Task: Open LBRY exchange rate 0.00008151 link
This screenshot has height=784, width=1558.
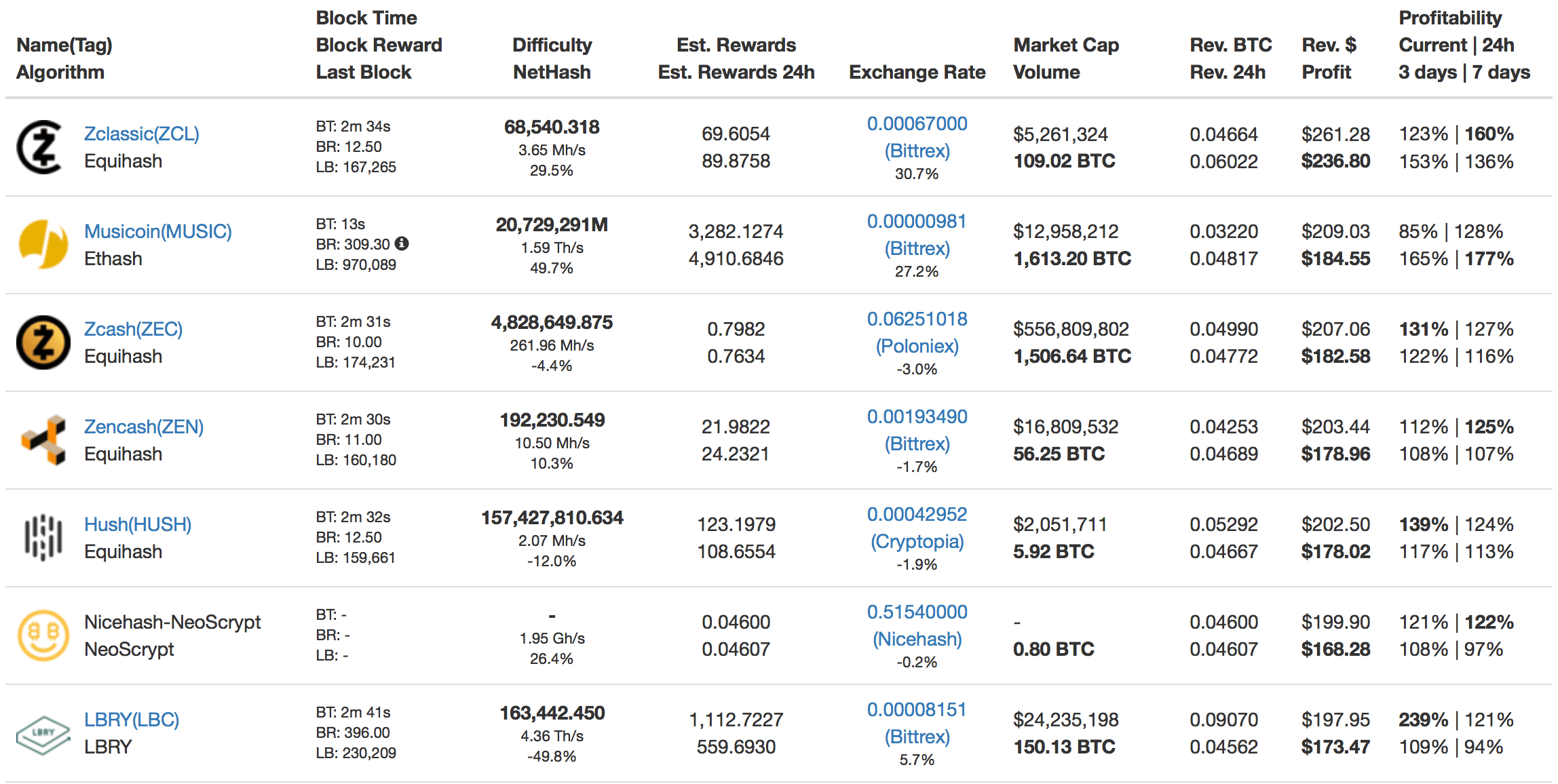Action: 917,710
